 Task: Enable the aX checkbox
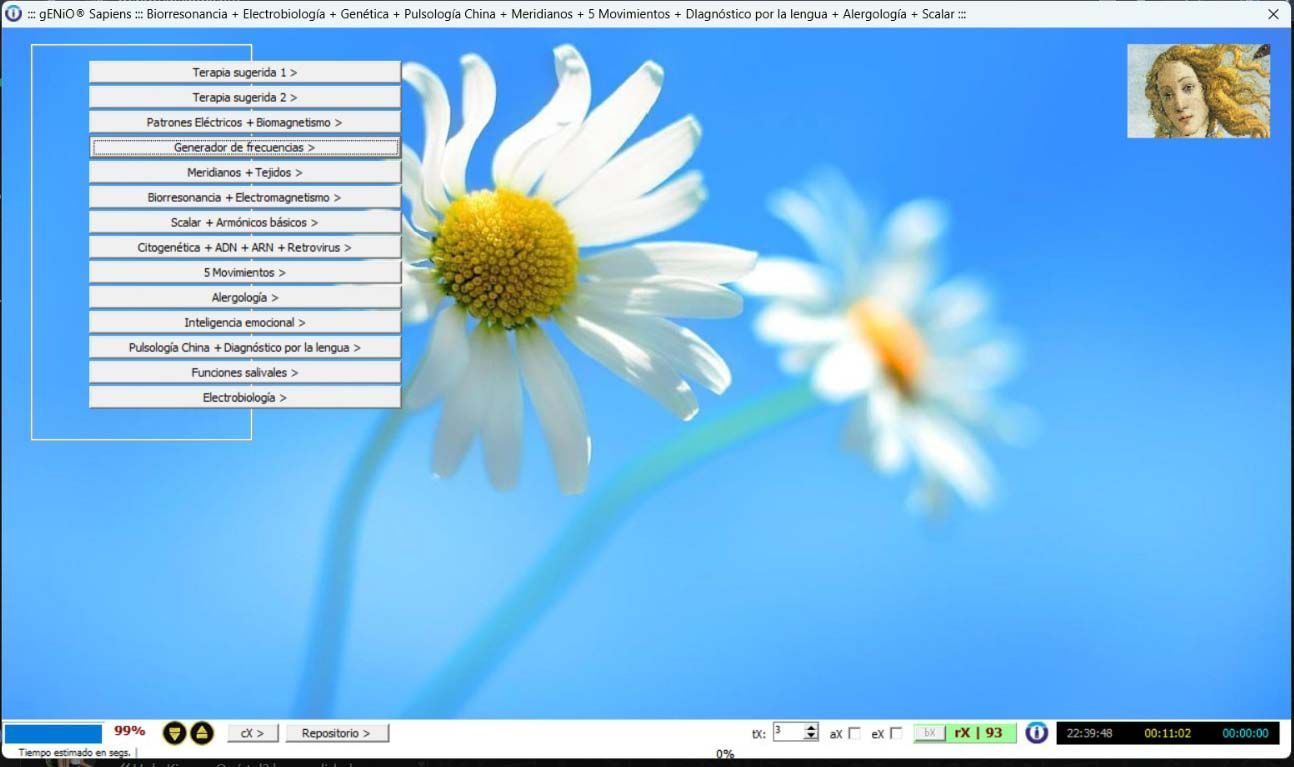[854, 733]
